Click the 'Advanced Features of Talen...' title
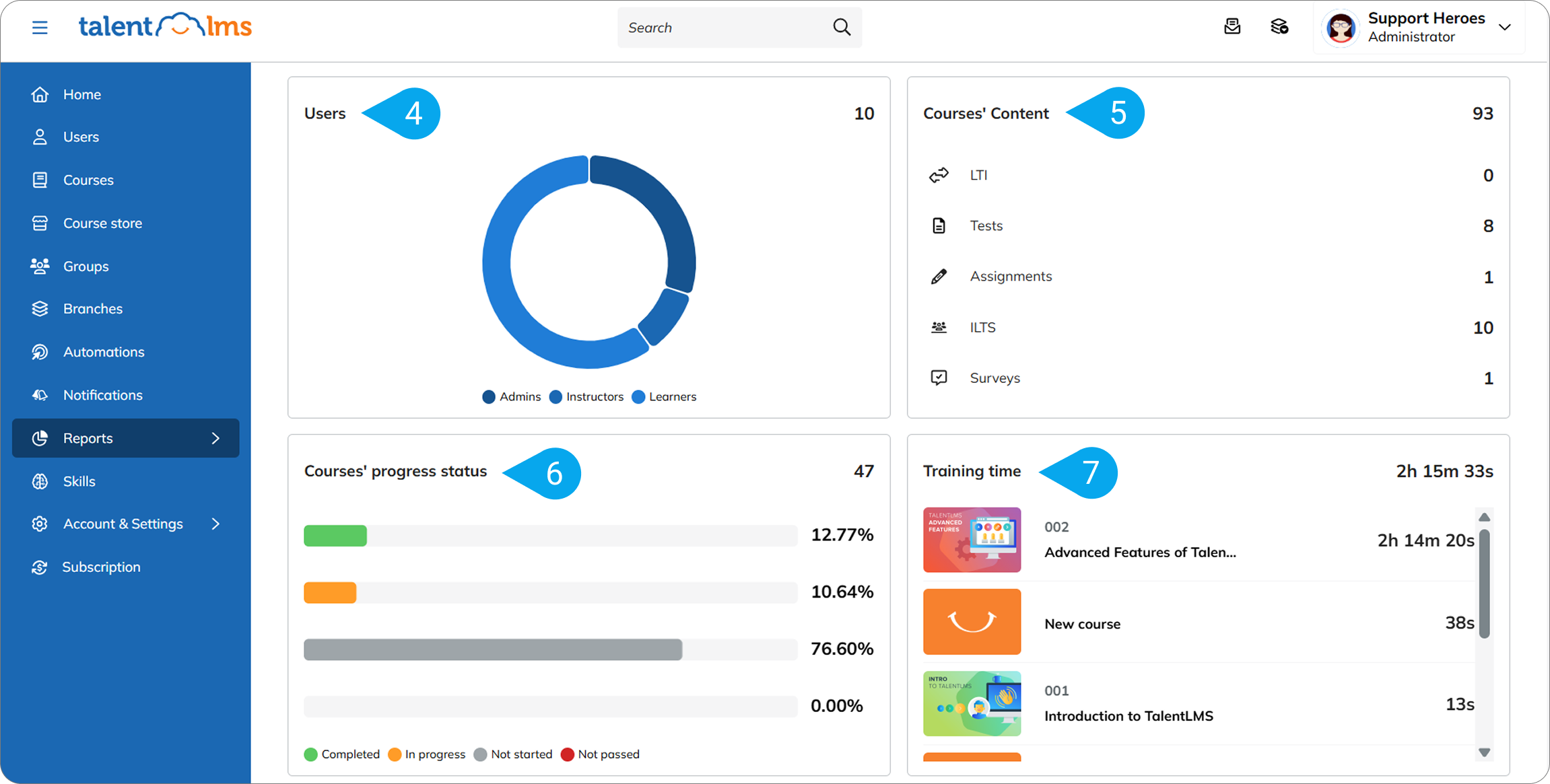 click(x=1140, y=553)
